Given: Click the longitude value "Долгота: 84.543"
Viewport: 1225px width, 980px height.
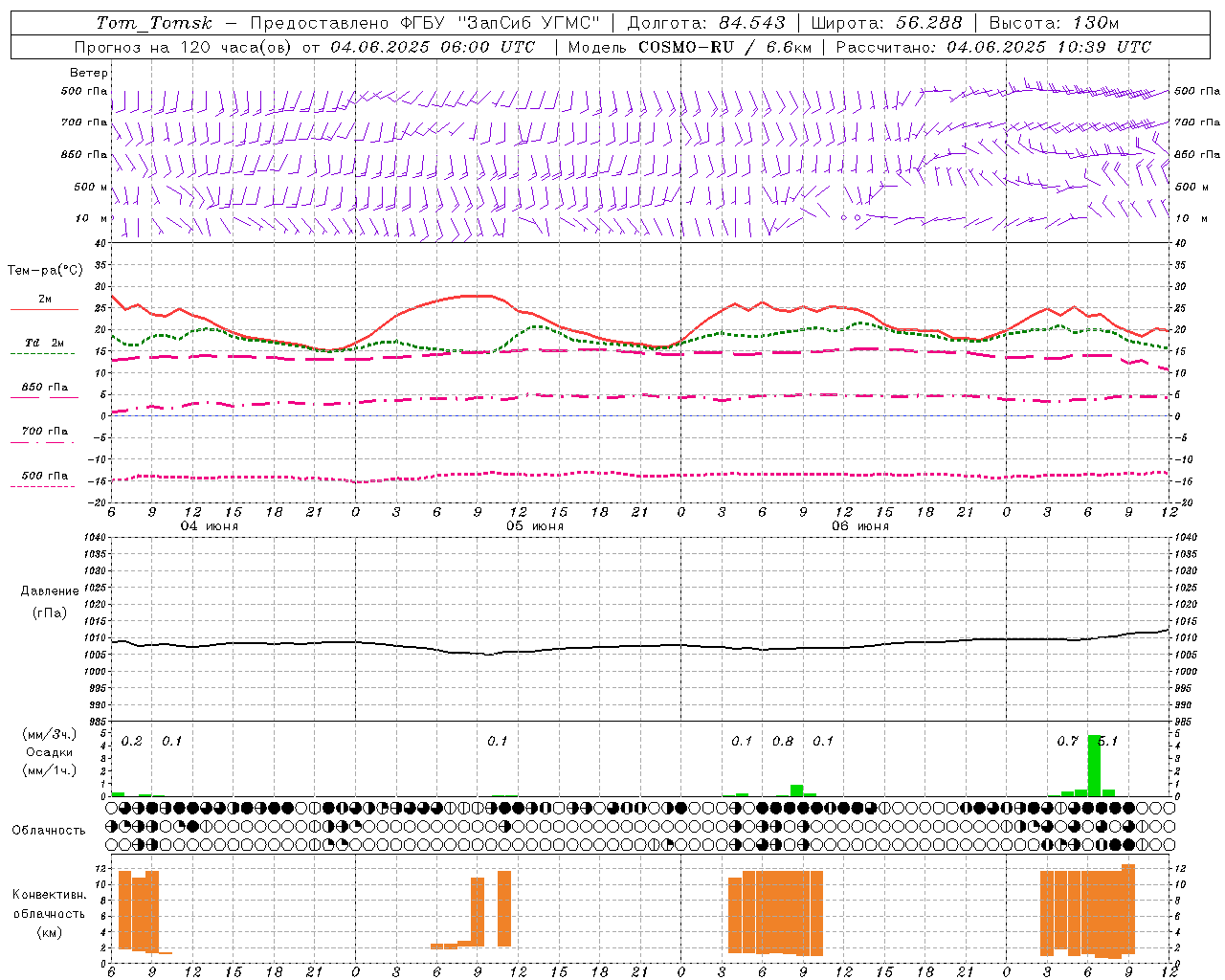Looking at the screenshot, I should 706,23.
